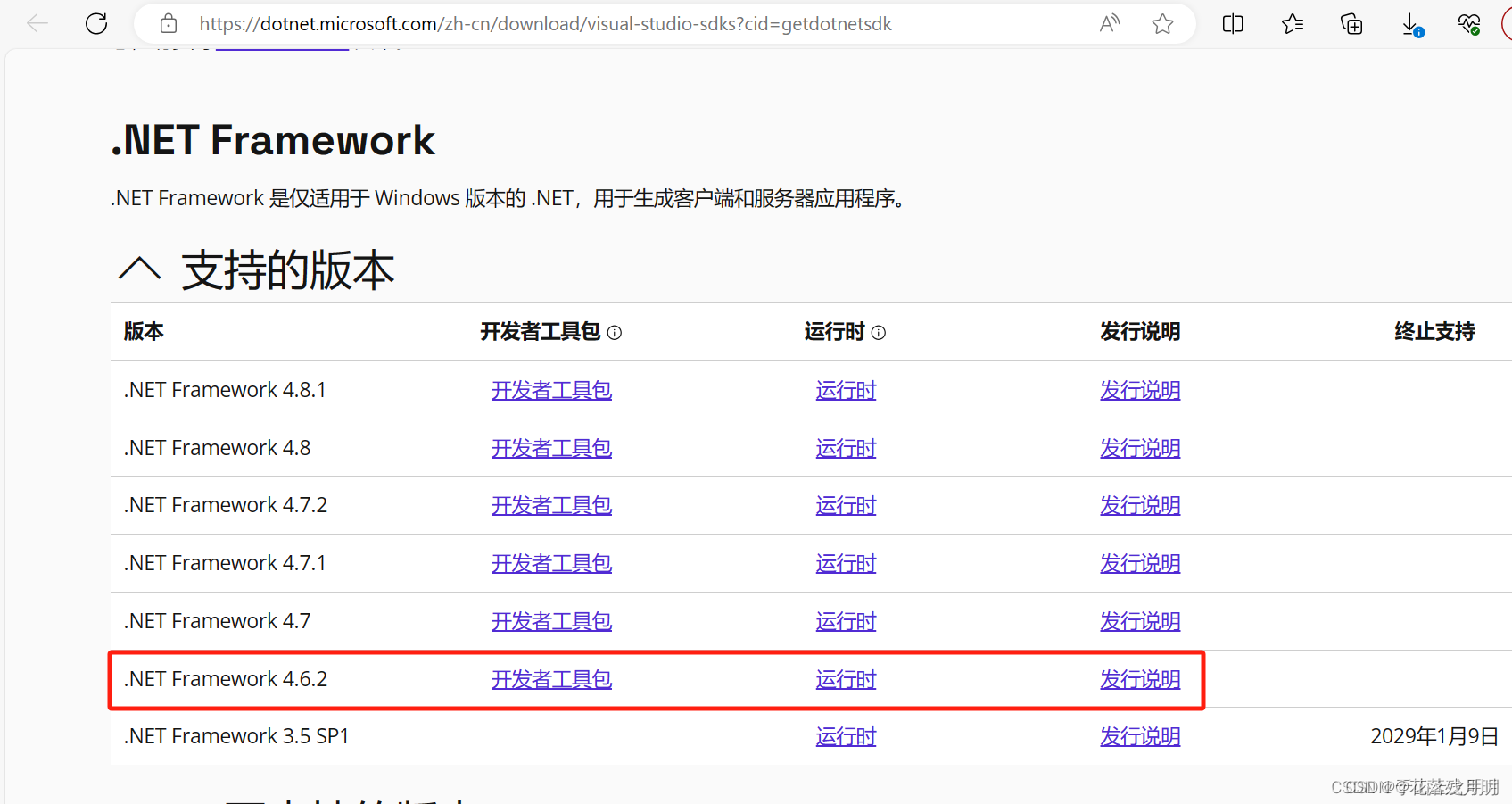This screenshot has width=1512, height=804.
Task: Open 发行说明 link for .NET Framework 3.5 SP1
Action: click(x=1140, y=736)
